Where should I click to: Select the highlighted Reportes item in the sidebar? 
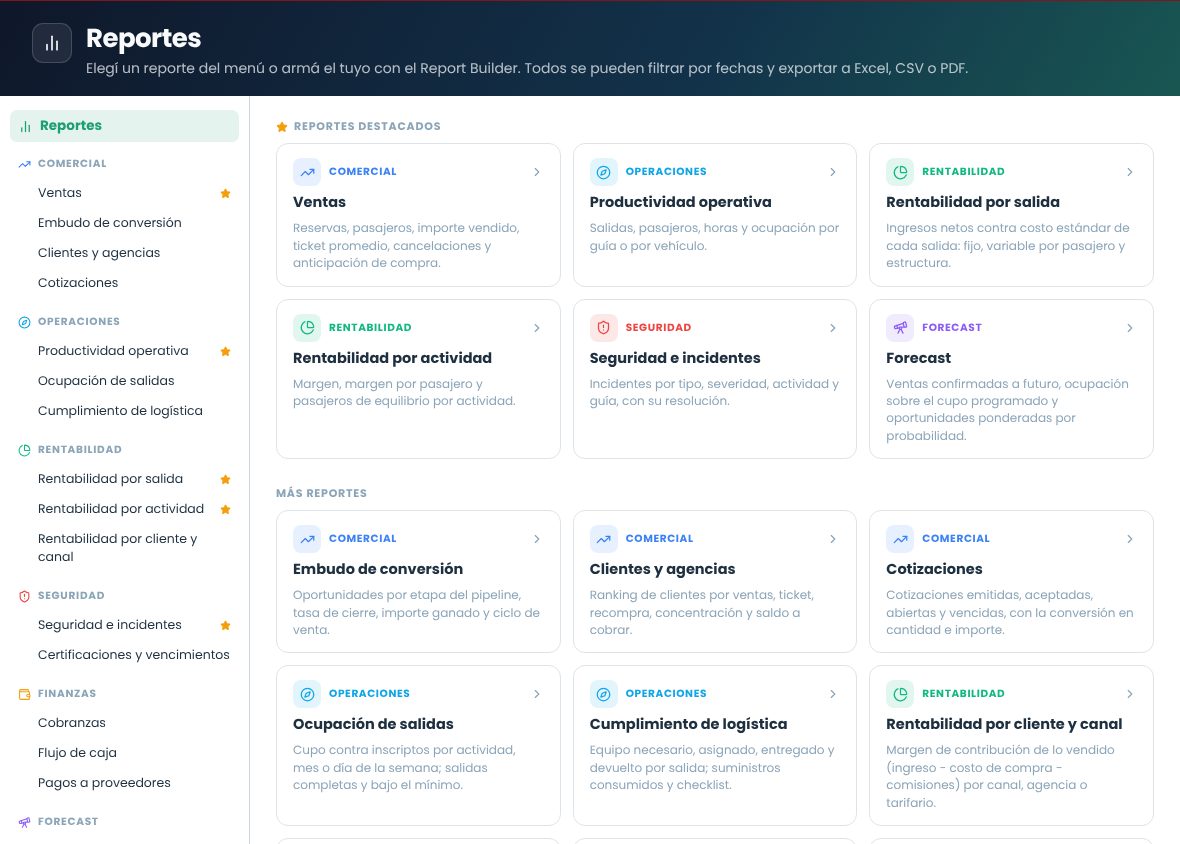point(124,126)
